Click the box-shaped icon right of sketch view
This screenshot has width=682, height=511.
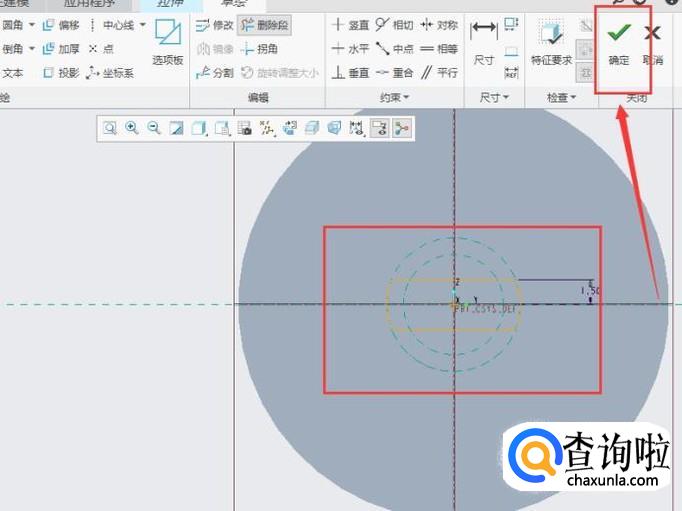(x=311, y=128)
